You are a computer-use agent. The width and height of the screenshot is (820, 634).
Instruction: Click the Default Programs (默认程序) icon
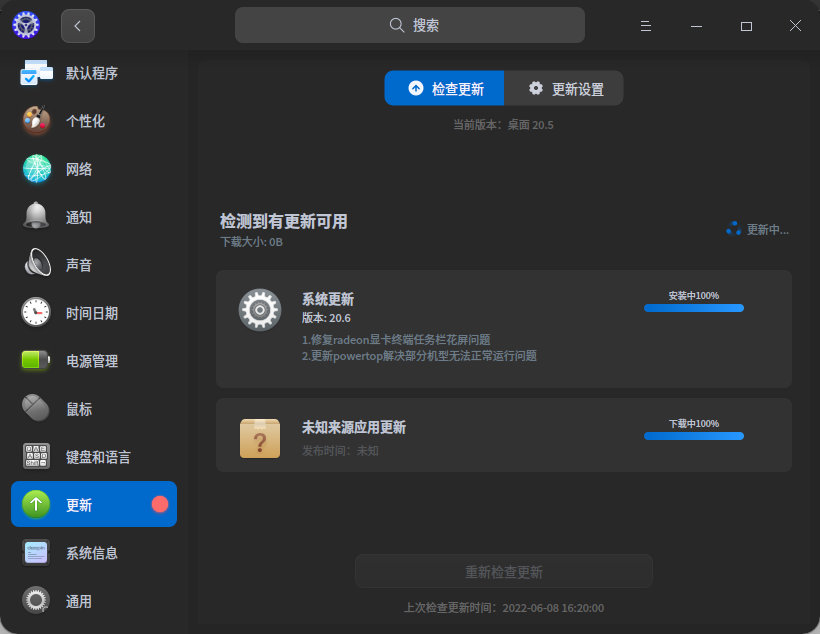click(36, 73)
